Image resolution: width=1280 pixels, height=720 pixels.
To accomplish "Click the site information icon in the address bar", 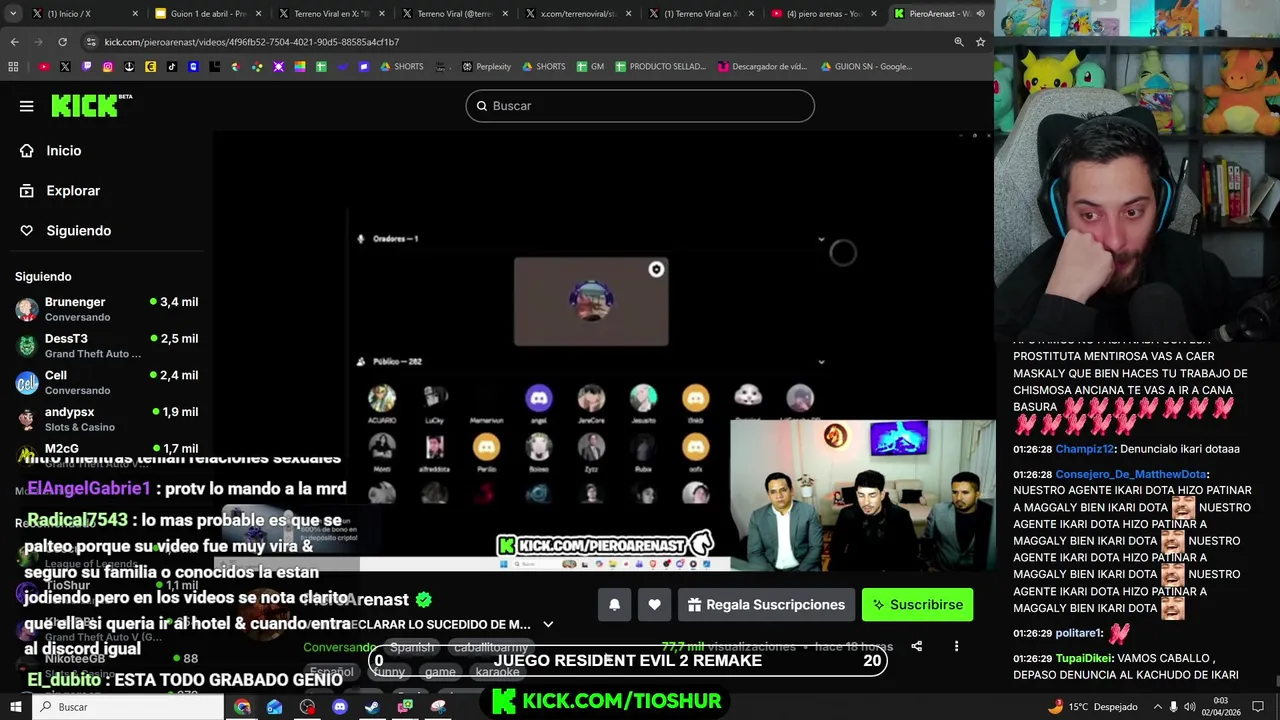I will click(92, 42).
